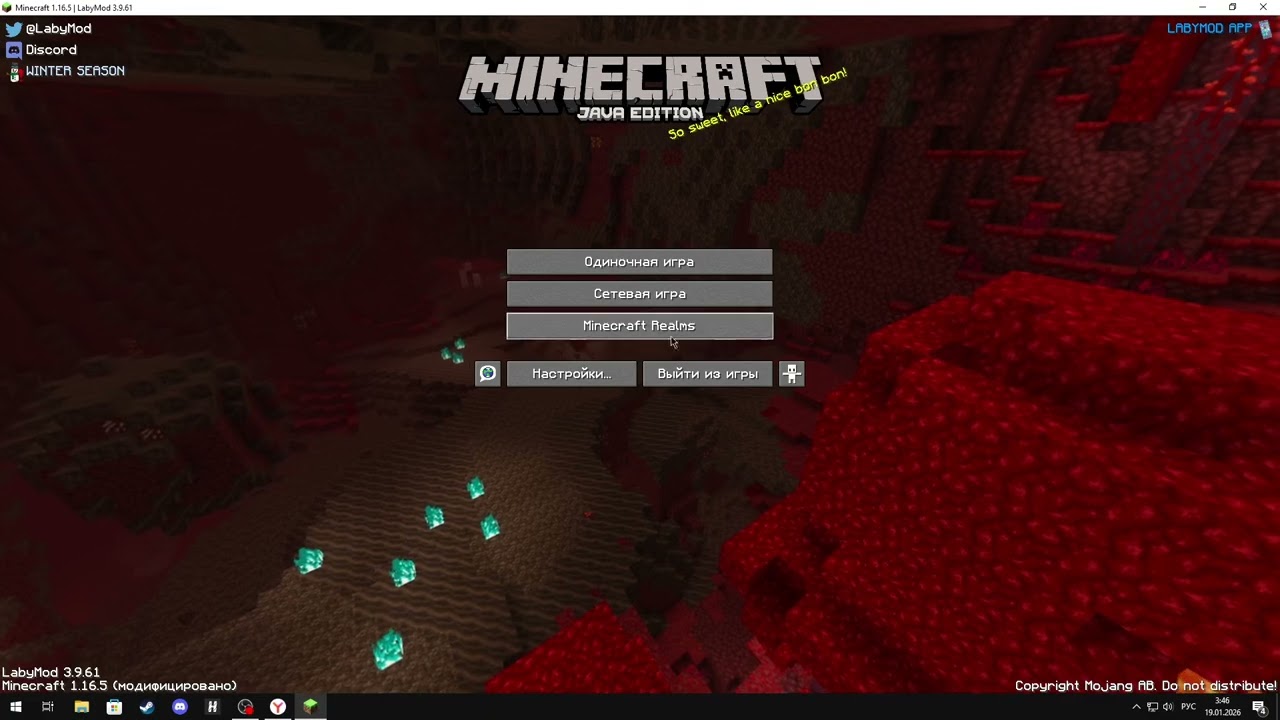Click the Minecraft 1.16.5 (модифицировано) text
This screenshot has width=1280, height=720.
click(119, 686)
